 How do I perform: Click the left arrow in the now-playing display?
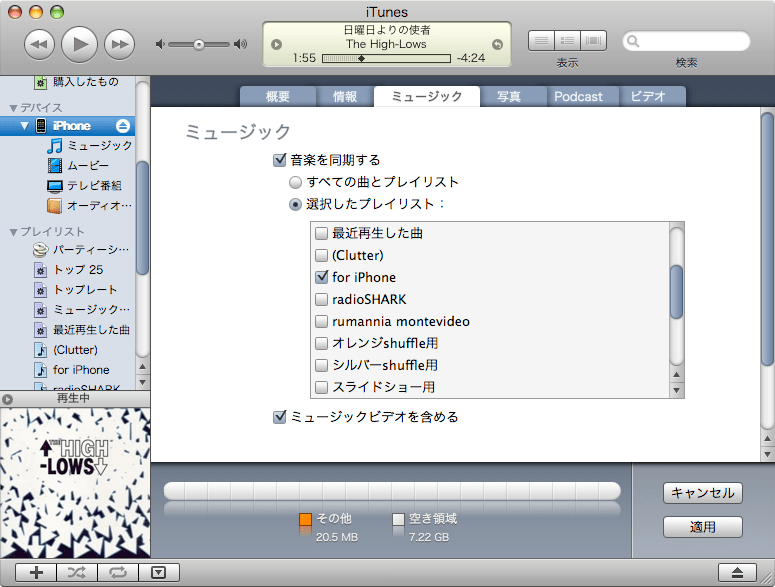click(277, 44)
